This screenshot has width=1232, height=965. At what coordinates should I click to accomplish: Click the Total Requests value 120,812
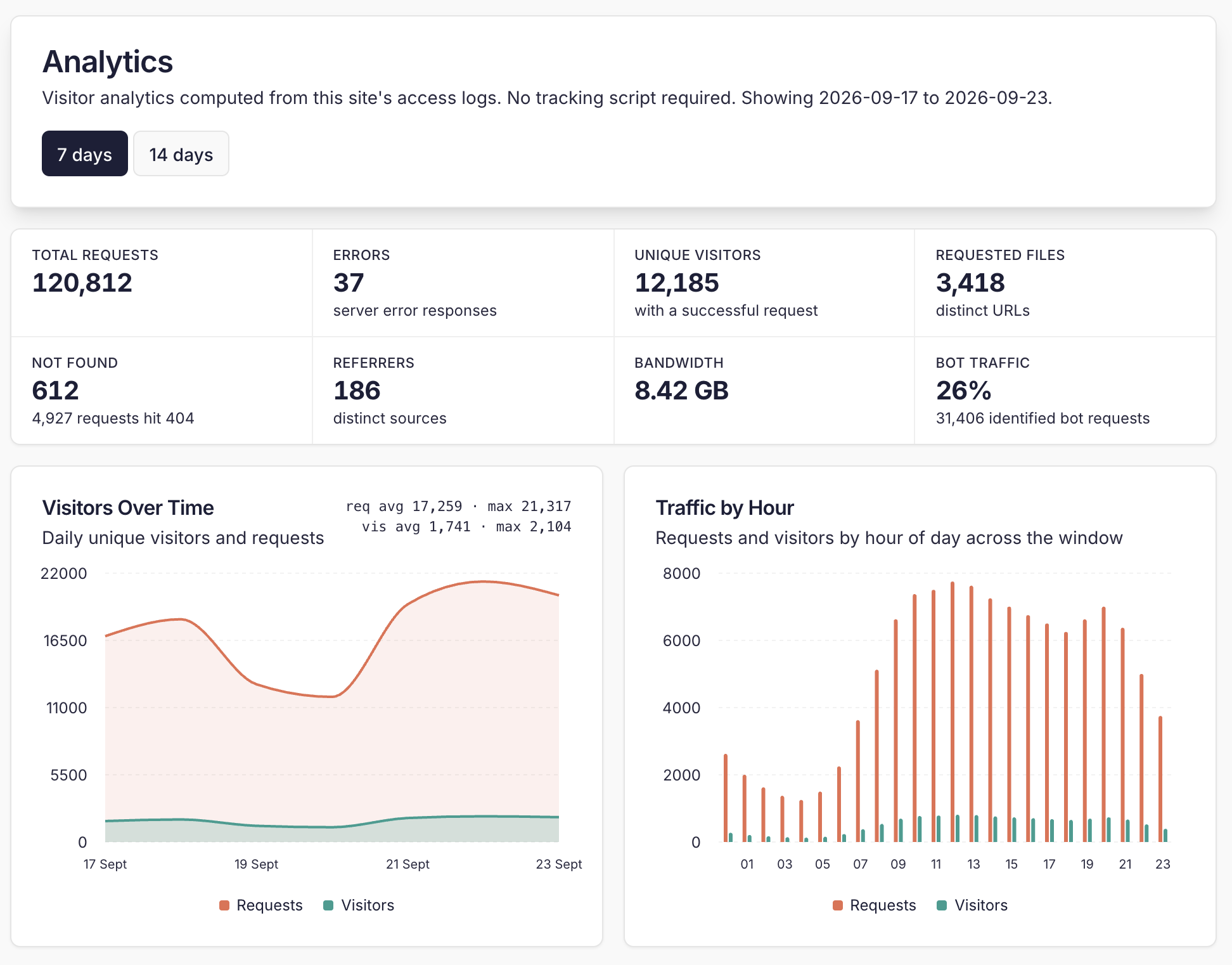pyautogui.click(x=82, y=283)
